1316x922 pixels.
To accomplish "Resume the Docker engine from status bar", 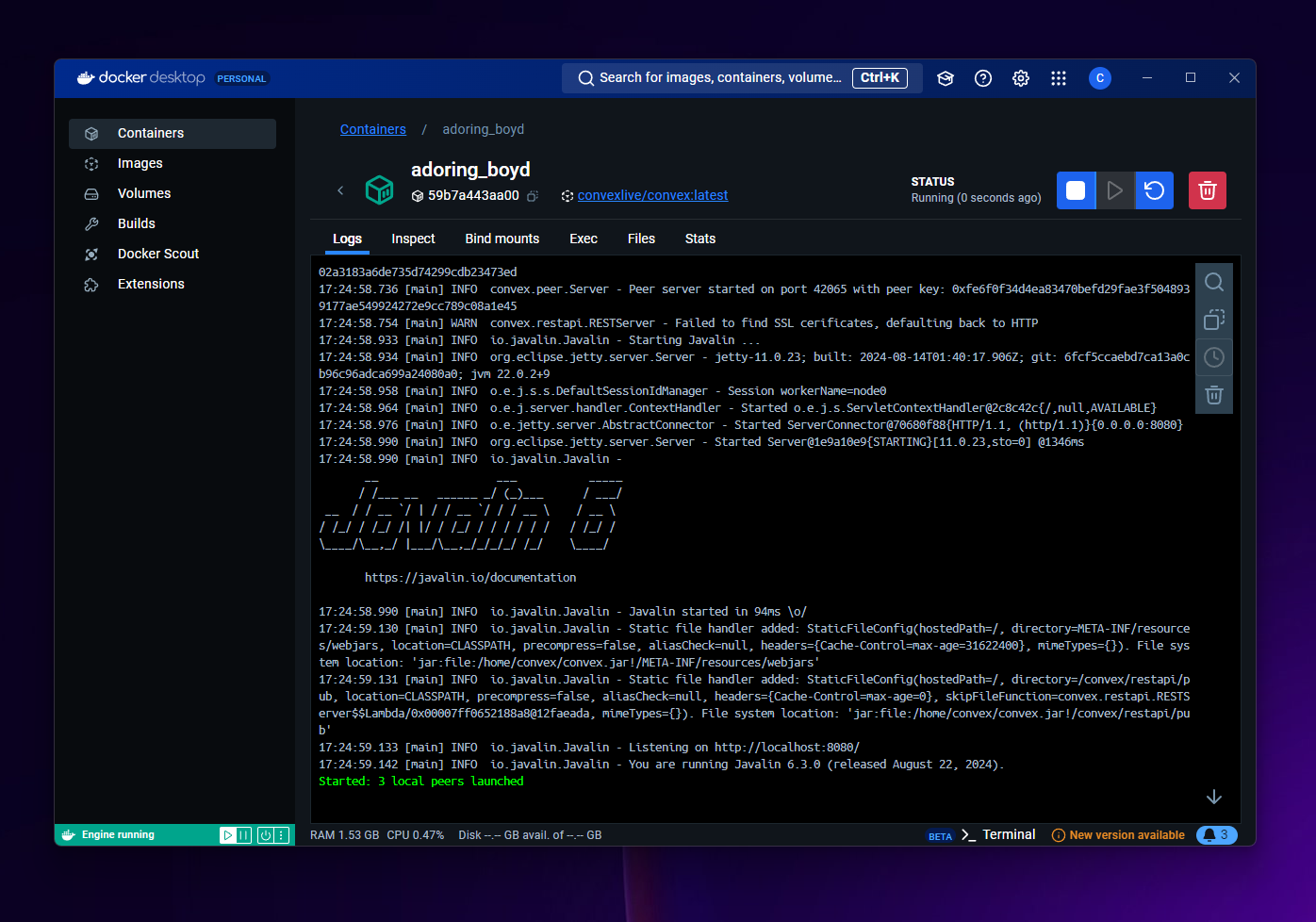I will click(x=227, y=835).
